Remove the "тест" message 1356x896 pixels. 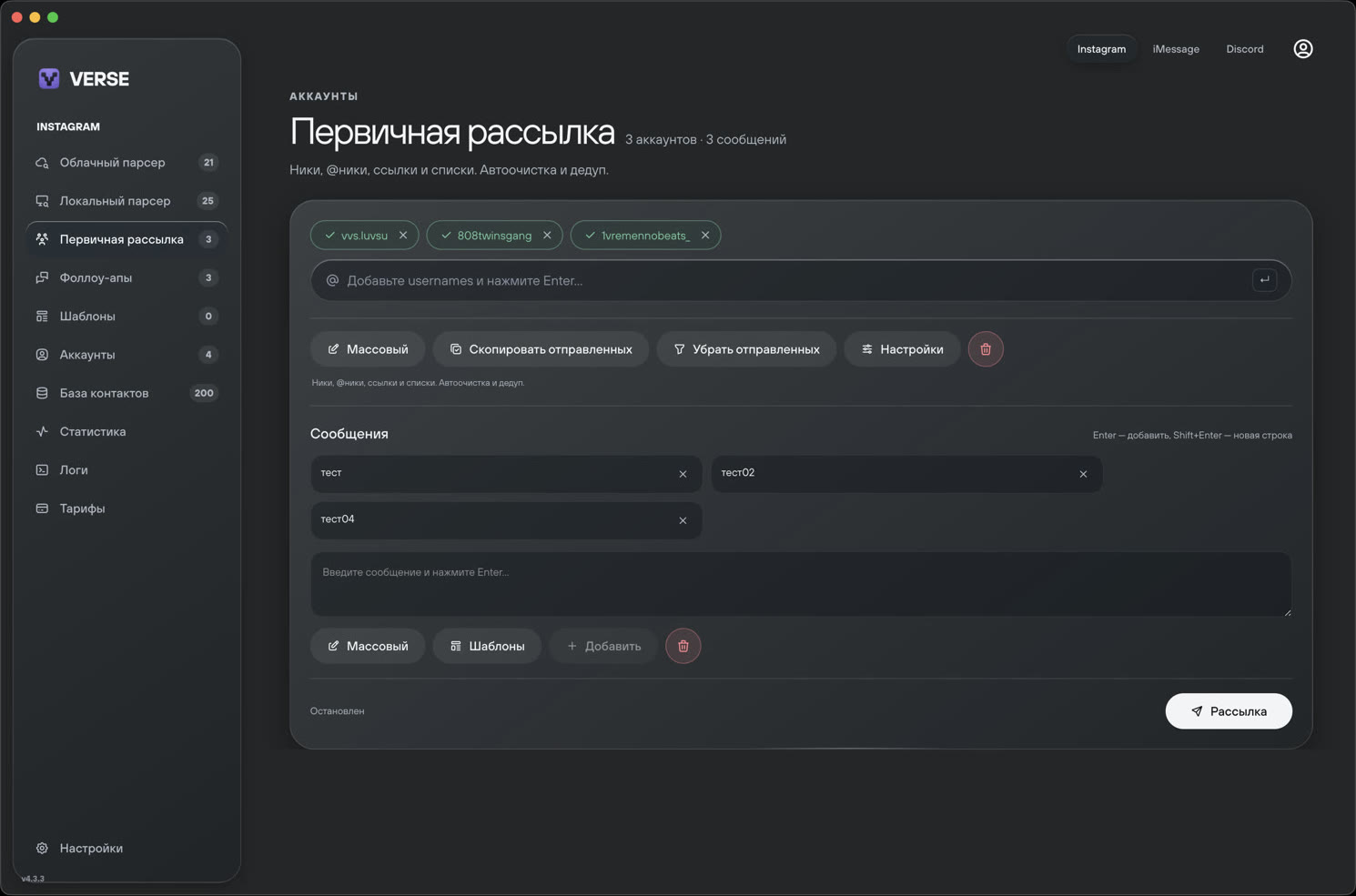point(683,474)
